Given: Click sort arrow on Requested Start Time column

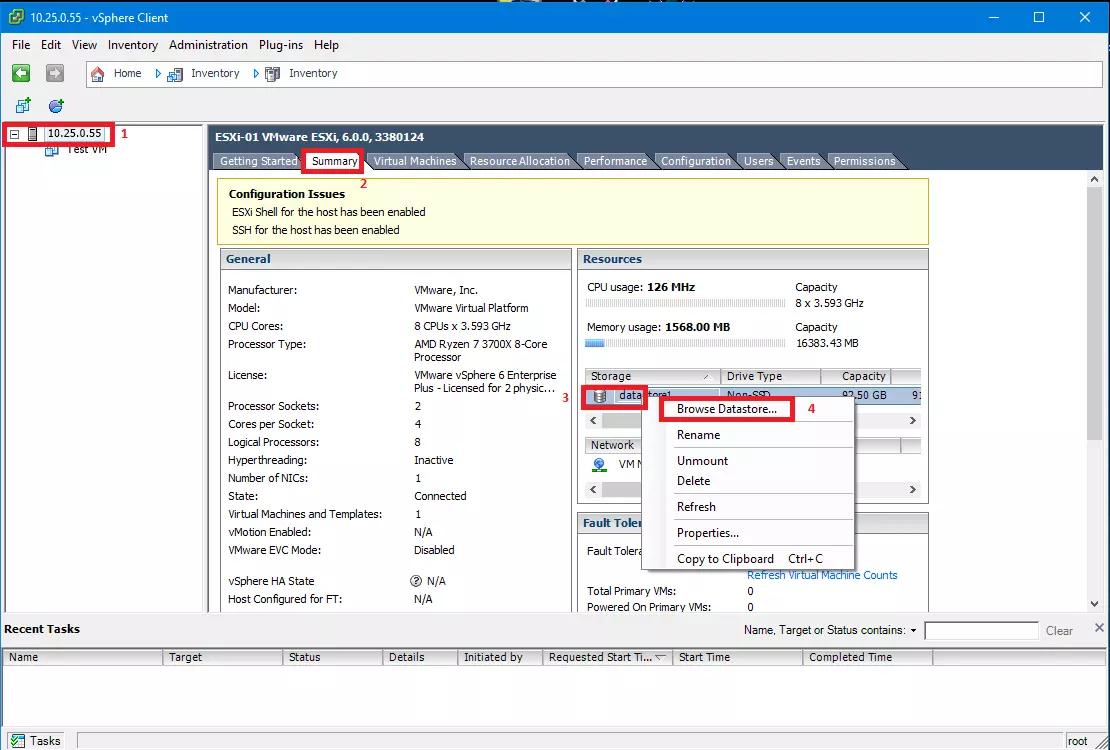Looking at the screenshot, I should click(660, 657).
